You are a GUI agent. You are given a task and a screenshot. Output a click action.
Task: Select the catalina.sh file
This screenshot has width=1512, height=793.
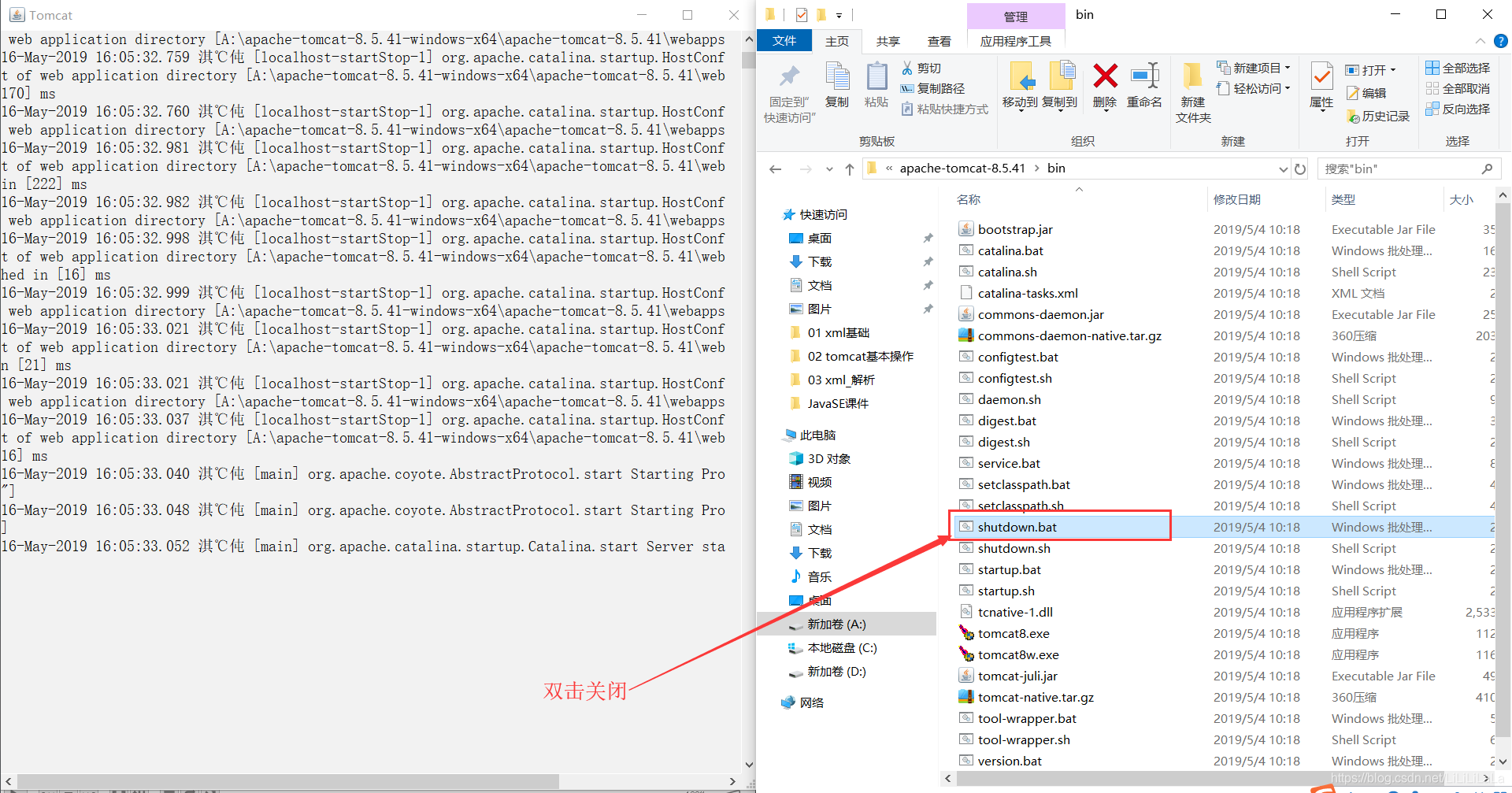point(1007,272)
